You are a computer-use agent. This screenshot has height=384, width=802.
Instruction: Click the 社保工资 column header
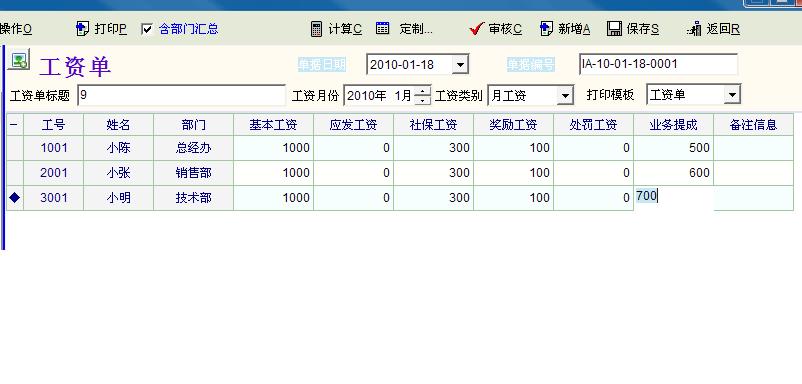(434, 125)
